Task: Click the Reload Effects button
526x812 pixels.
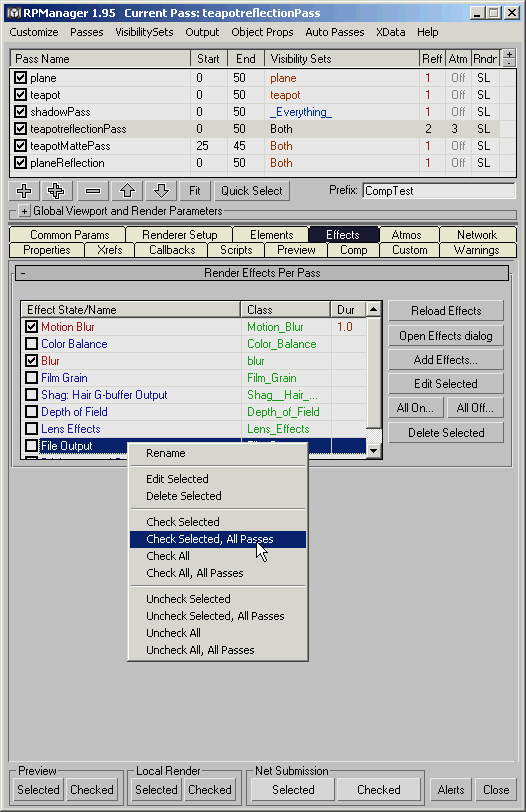Action: pyautogui.click(x=446, y=311)
